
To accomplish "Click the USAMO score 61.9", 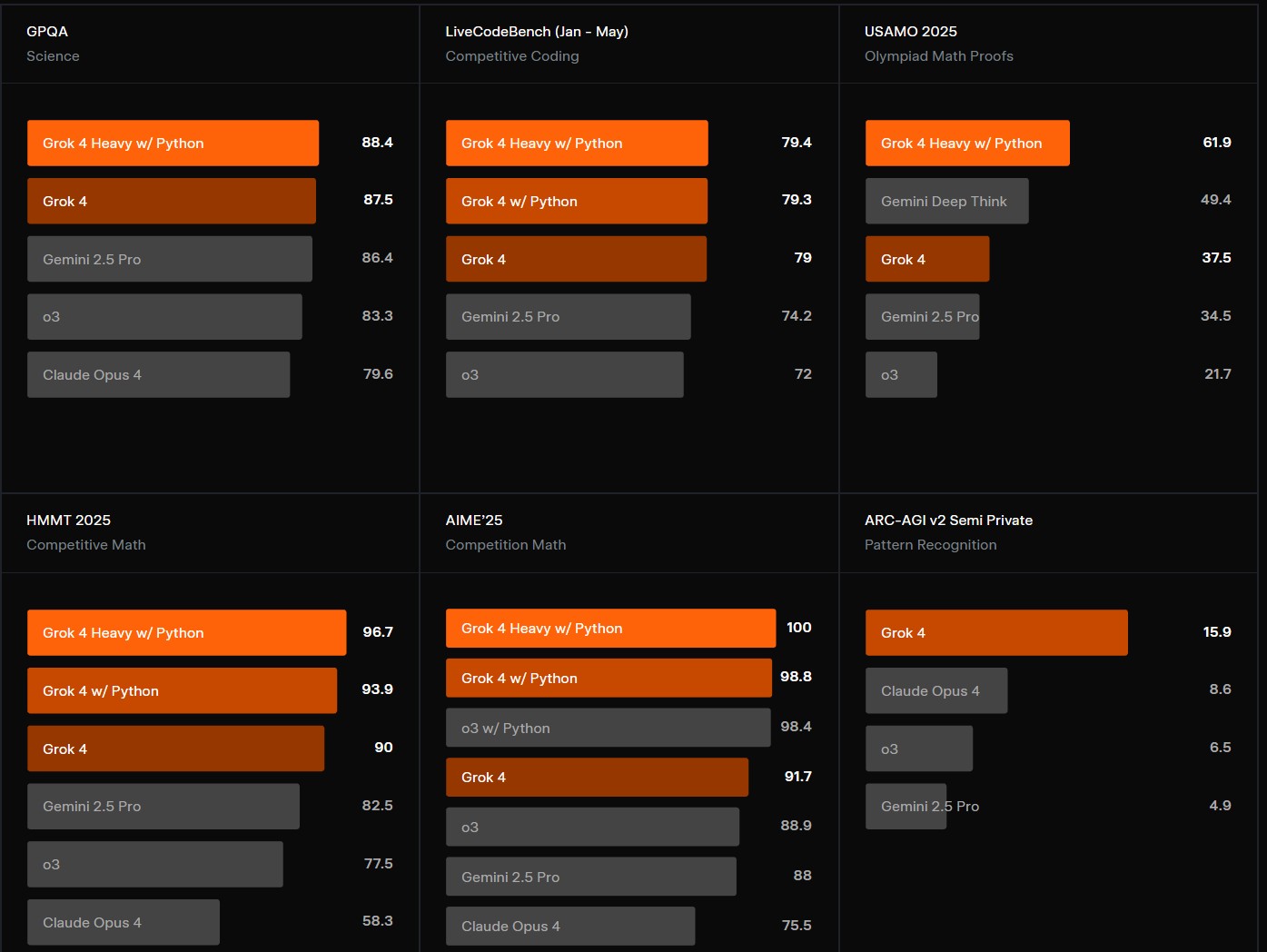I will pyautogui.click(x=1217, y=143).
